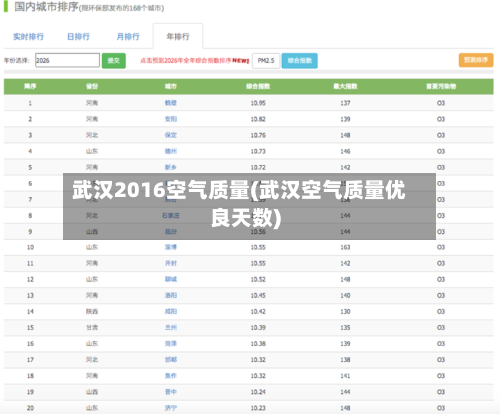Click the index value 10.38
Screen dimensions: 500x414
(258, 344)
